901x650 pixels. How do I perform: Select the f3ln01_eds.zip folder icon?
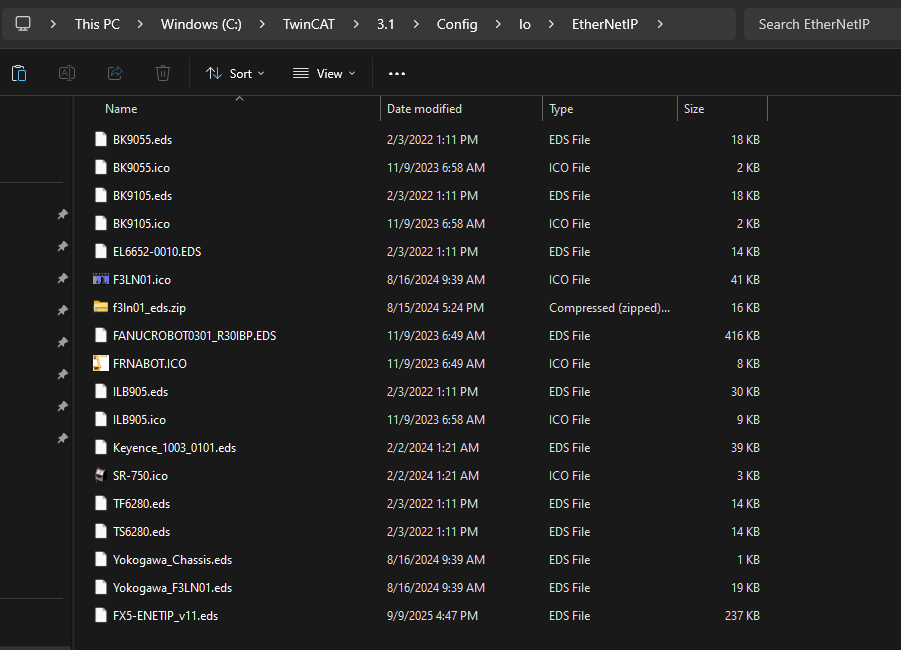[100, 307]
